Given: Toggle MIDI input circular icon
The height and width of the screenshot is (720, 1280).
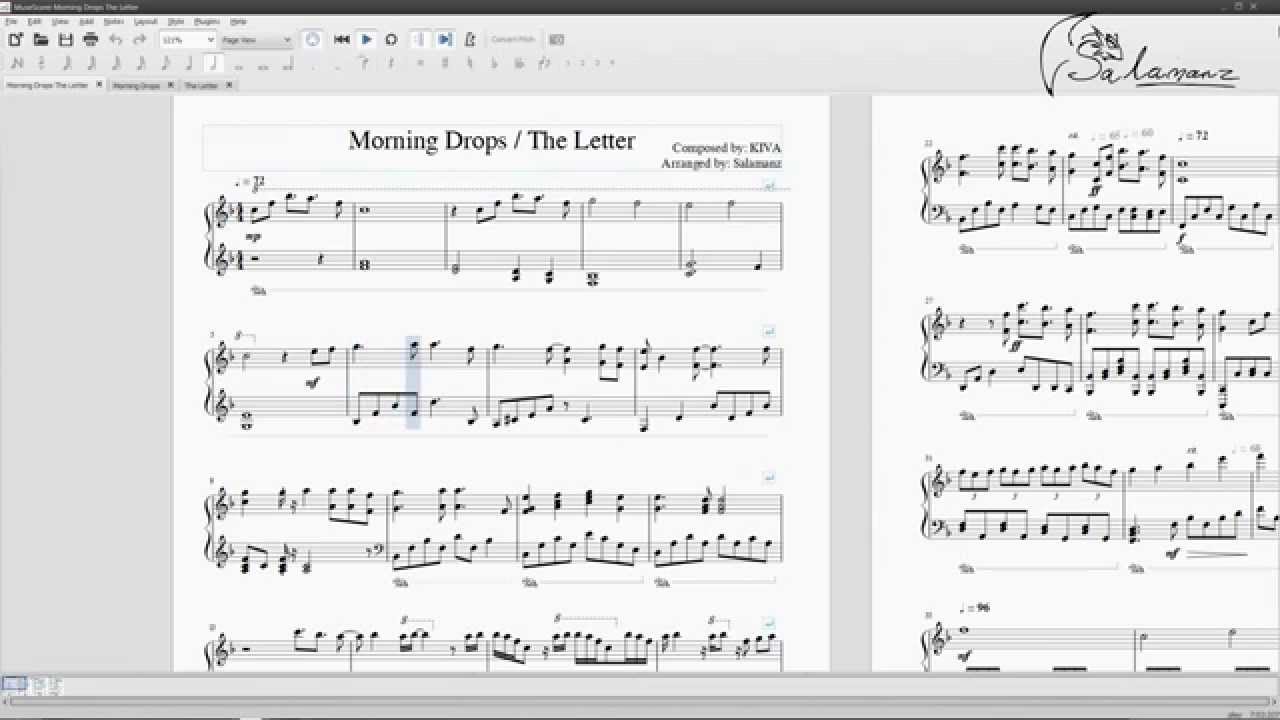Looking at the screenshot, I should point(312,39).
